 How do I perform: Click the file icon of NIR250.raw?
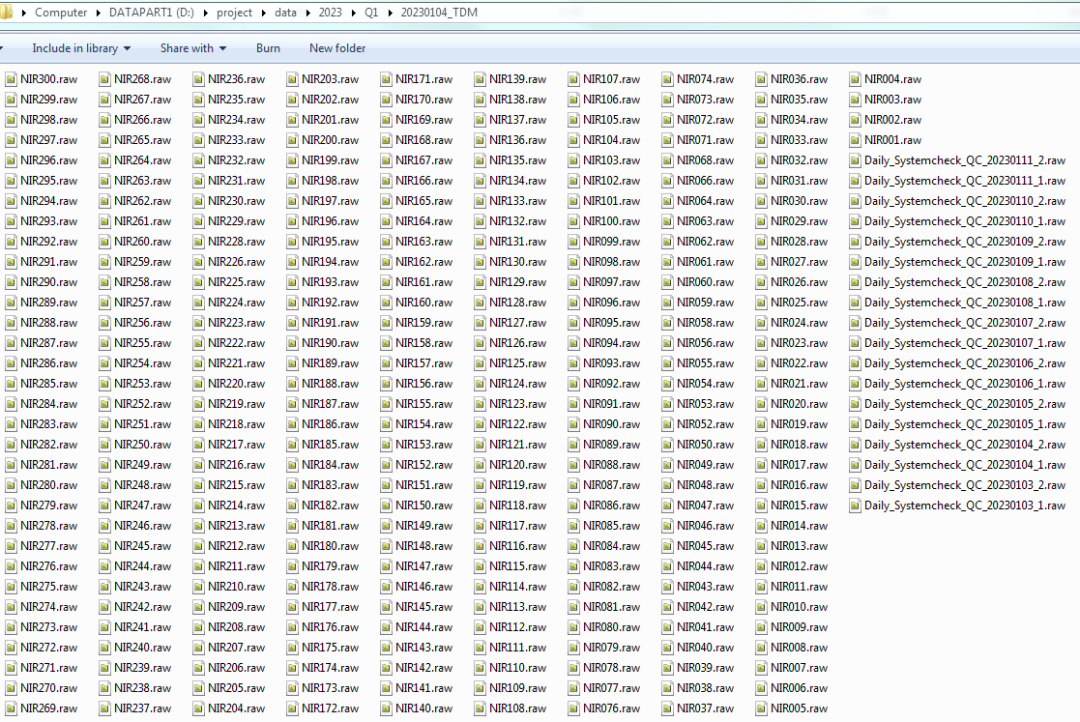pyautogui.click(x=104, y=444)
